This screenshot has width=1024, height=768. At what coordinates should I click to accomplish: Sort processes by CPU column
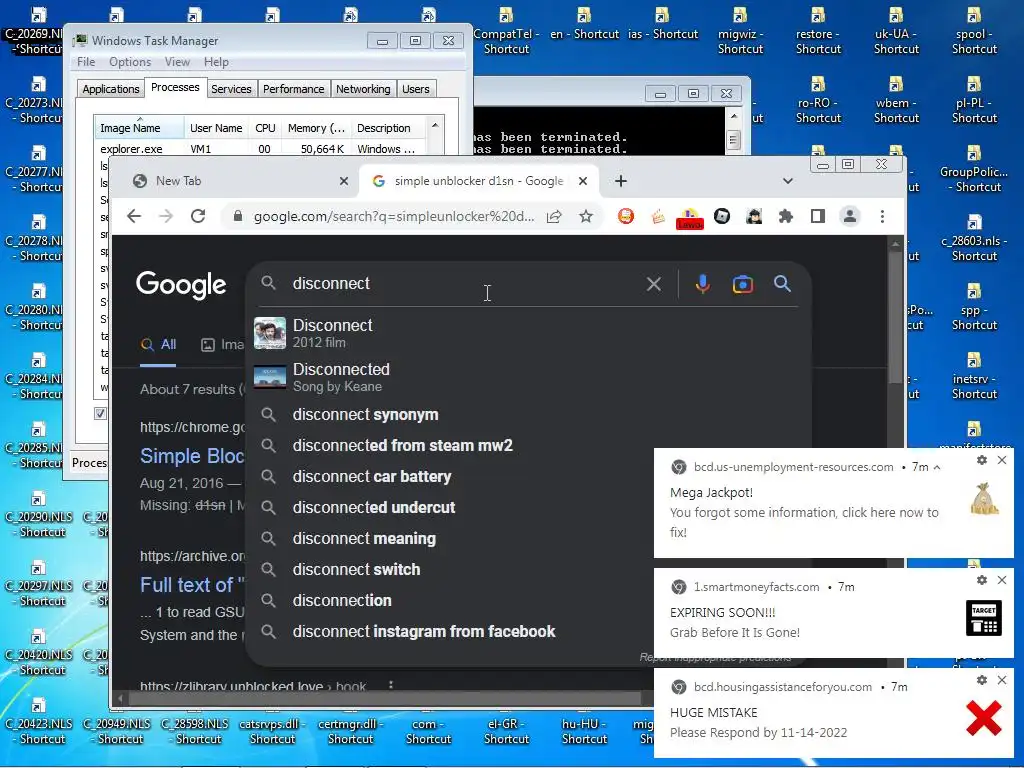[265, 128]
